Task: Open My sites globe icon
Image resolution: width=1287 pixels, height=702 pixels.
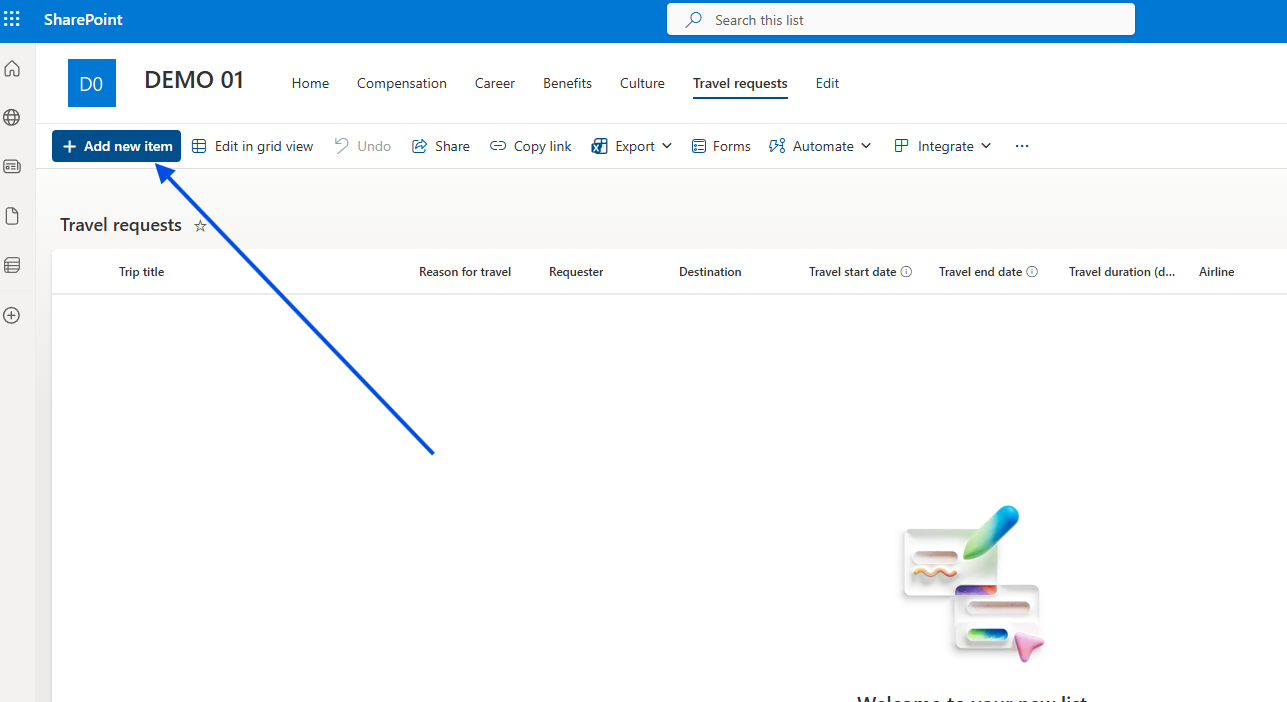Action: point(12,118)
